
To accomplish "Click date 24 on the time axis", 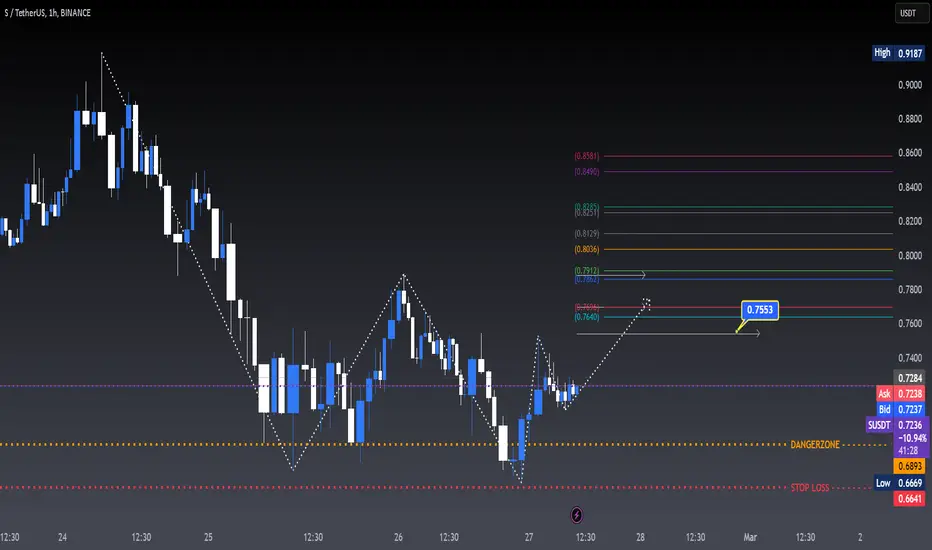I will pos(62,538).
